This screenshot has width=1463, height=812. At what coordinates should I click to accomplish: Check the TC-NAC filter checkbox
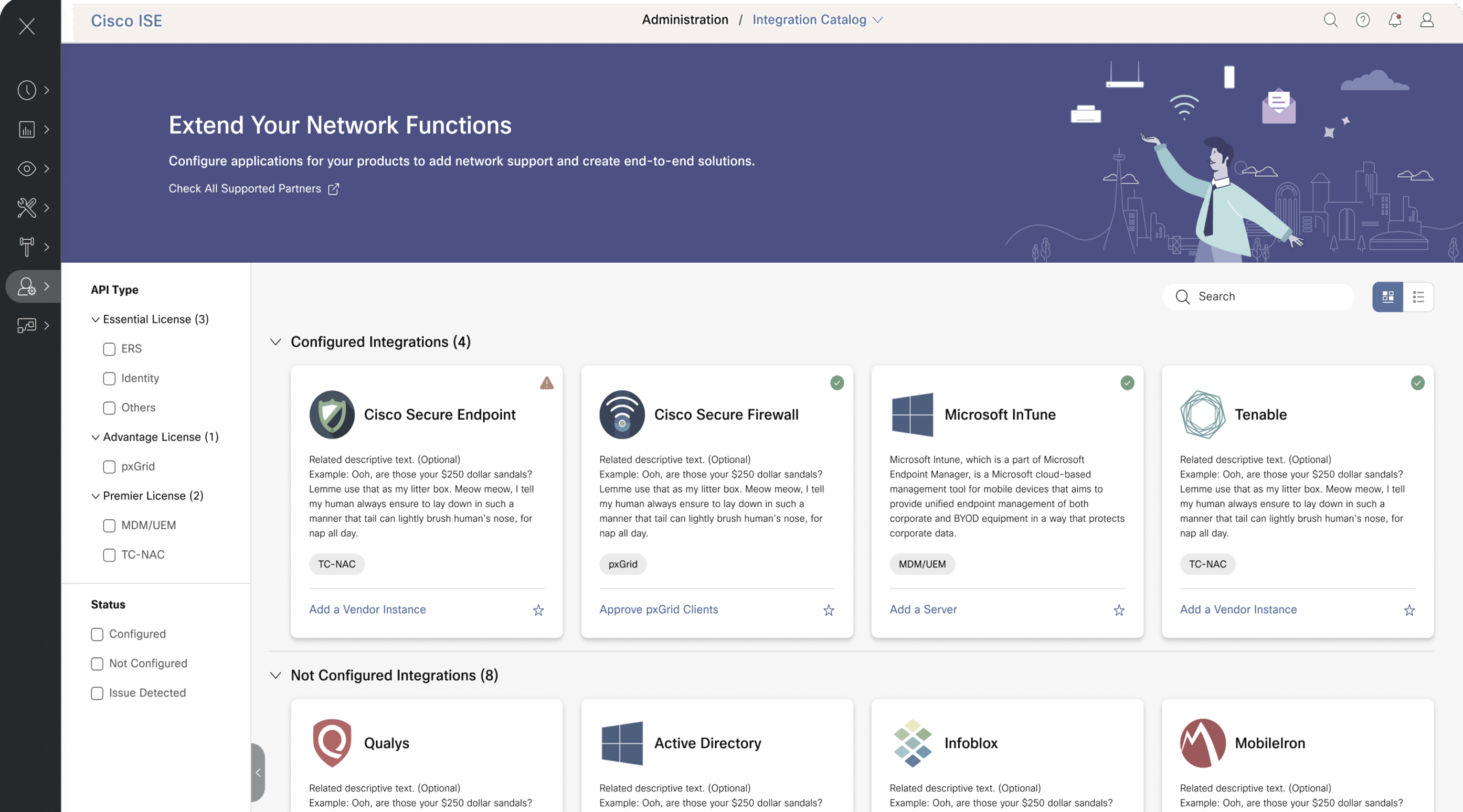pyautogui.click(x=109, y=555)
